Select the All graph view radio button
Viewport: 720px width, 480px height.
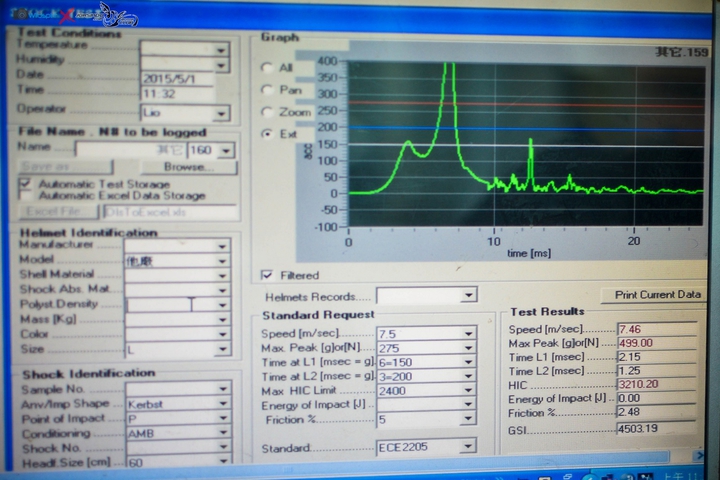point(267,68)
